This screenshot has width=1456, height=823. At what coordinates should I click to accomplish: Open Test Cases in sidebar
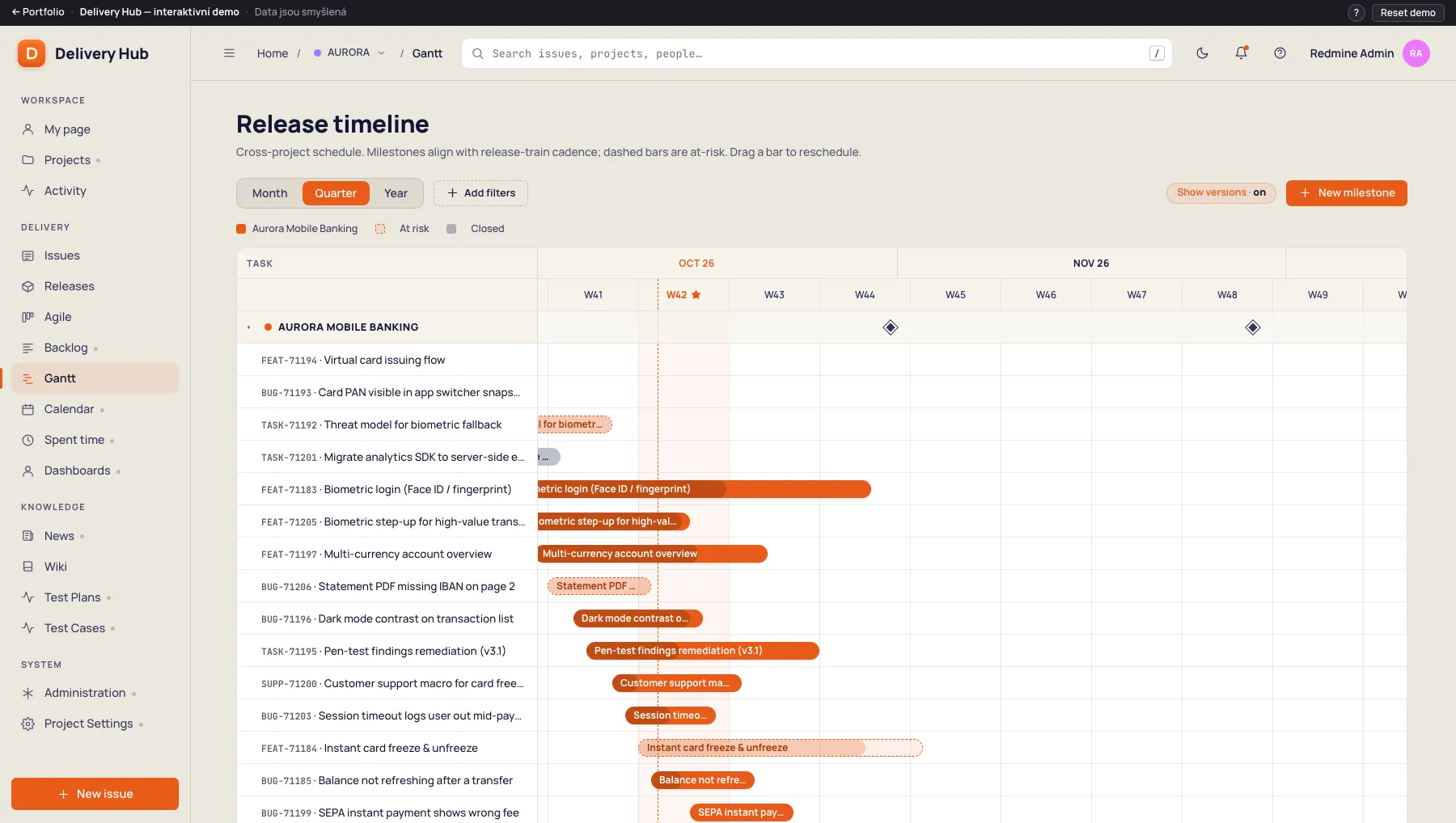95,628
